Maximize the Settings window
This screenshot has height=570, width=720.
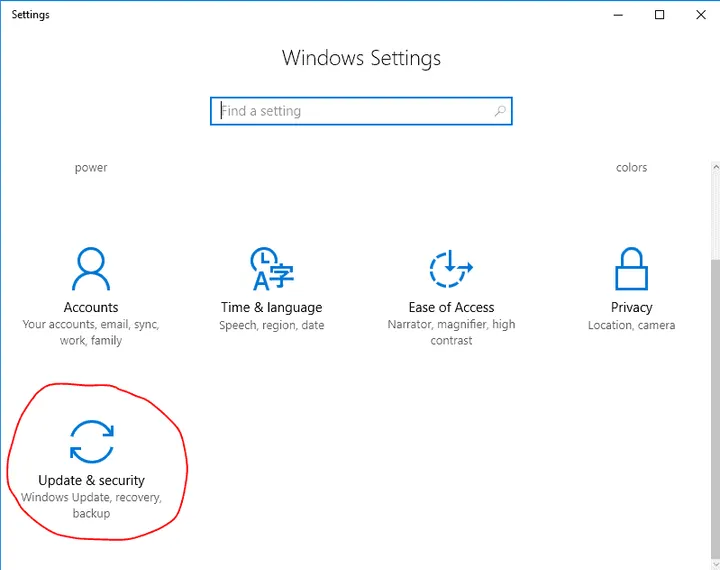(x=659, y=15)
